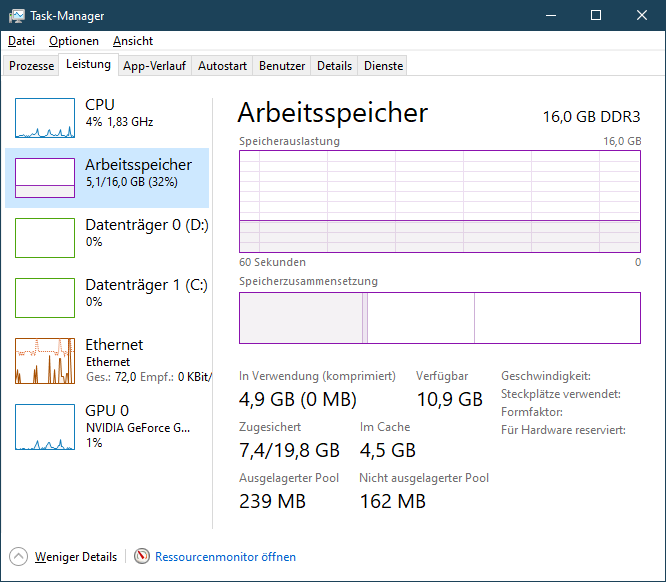Open the Autostart tab

(x=222, y=66)
